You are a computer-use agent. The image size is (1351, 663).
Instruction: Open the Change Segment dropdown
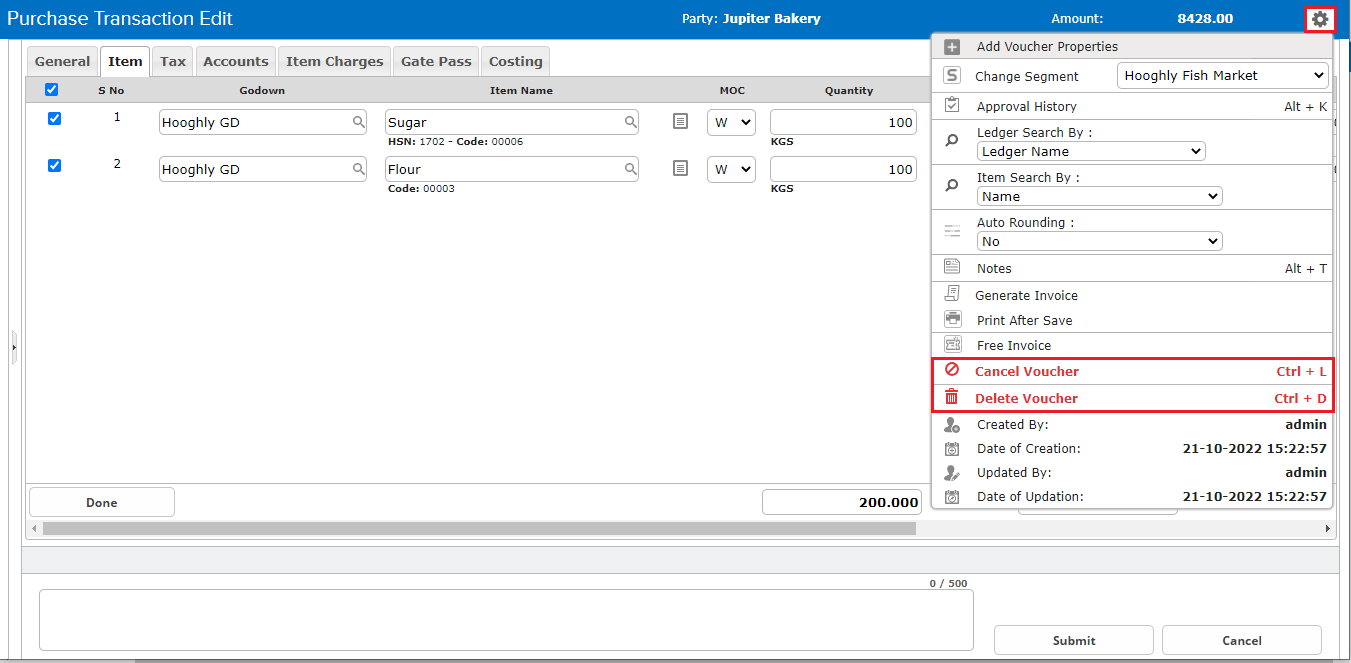tap(1222, 76)
